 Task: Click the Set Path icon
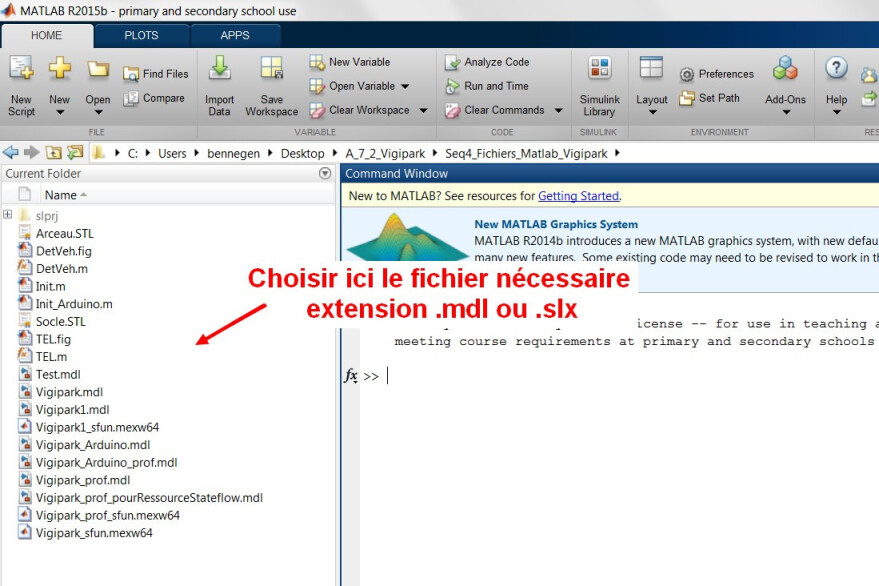(686, 98)
